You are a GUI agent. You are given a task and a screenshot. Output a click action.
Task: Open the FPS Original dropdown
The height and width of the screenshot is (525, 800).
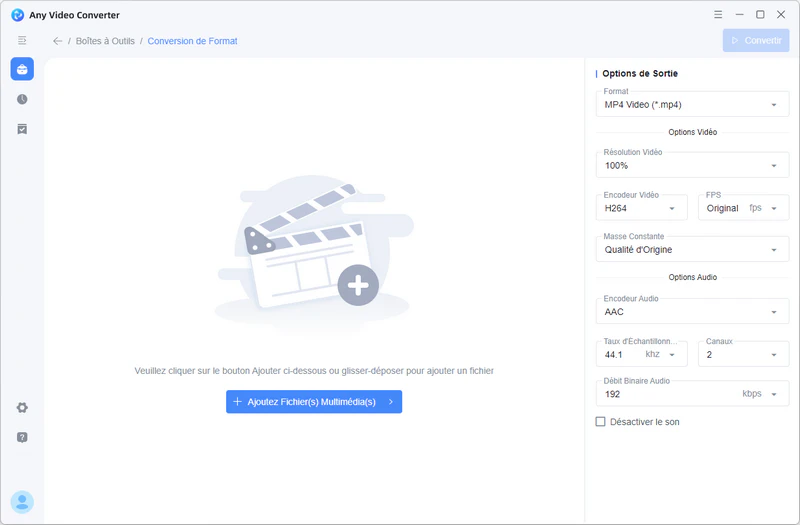coord(743,208)
